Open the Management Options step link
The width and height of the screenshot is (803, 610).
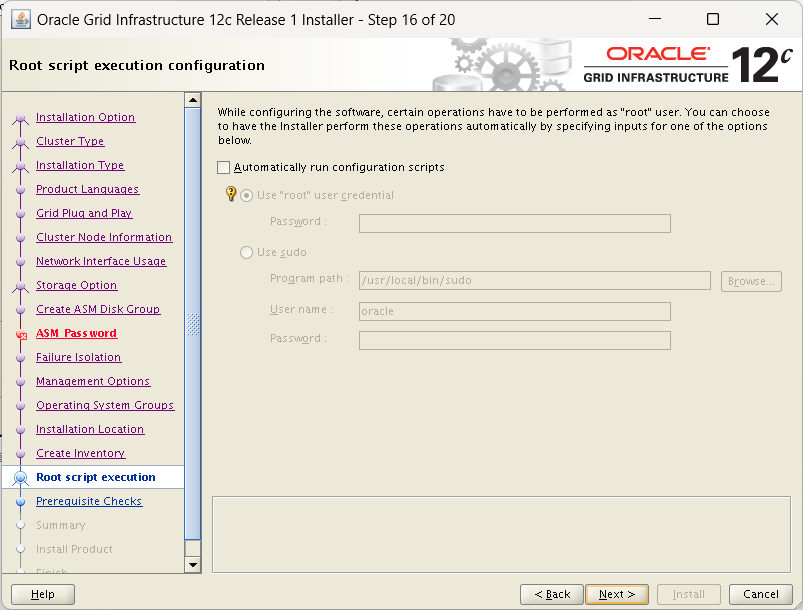coord(93,382)
